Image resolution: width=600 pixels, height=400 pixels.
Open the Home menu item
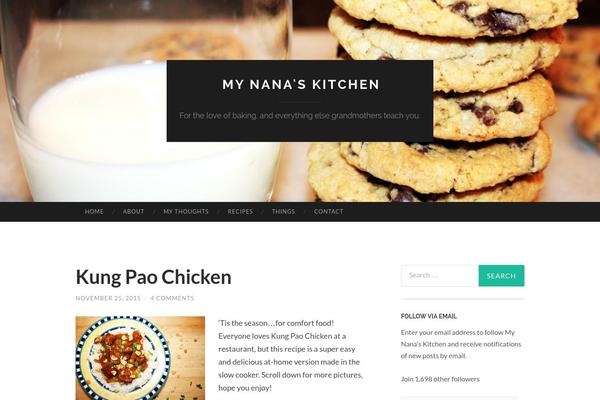(x=94, y=211)
